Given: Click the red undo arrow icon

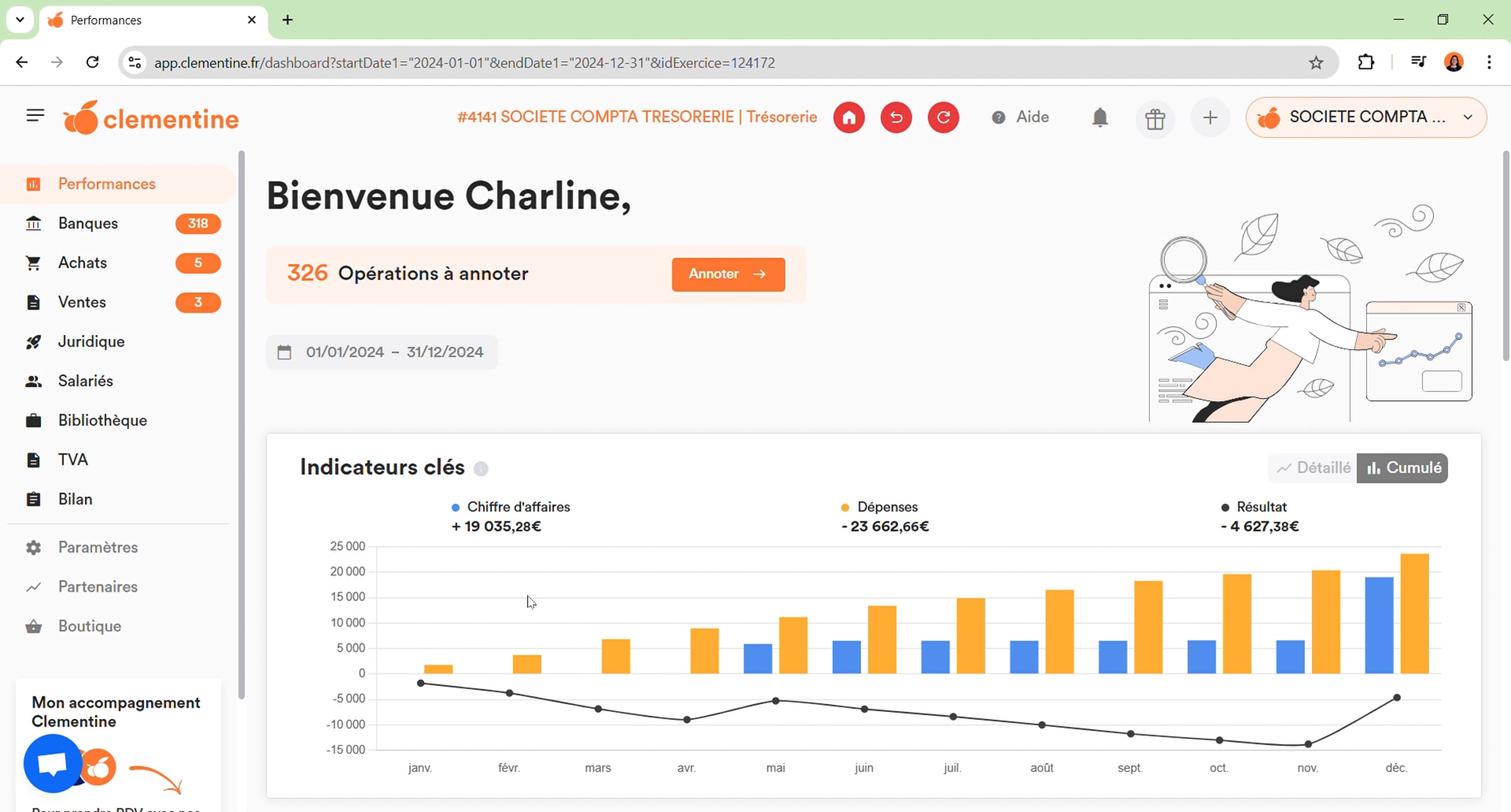Looking at the screenshot, I should (896, 118).
